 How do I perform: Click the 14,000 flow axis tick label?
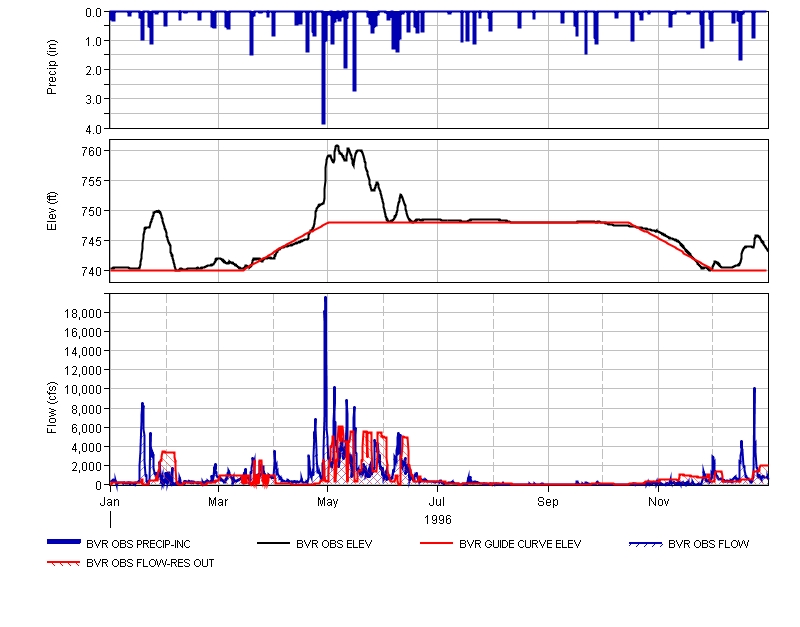point(83,352)
